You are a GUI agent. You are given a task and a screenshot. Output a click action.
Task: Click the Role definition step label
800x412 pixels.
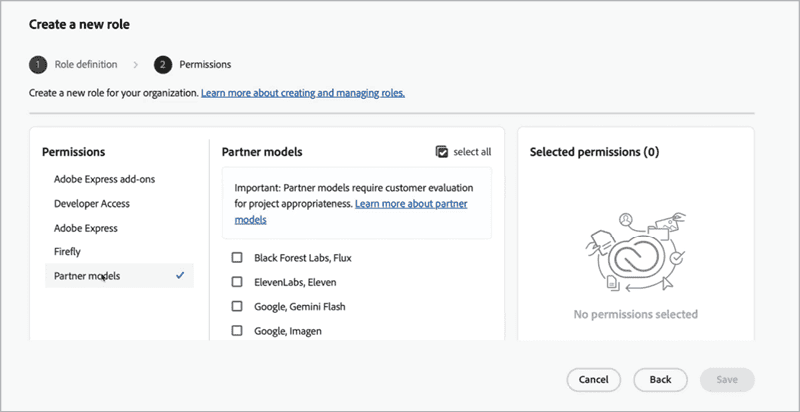[x=86, y=64]
